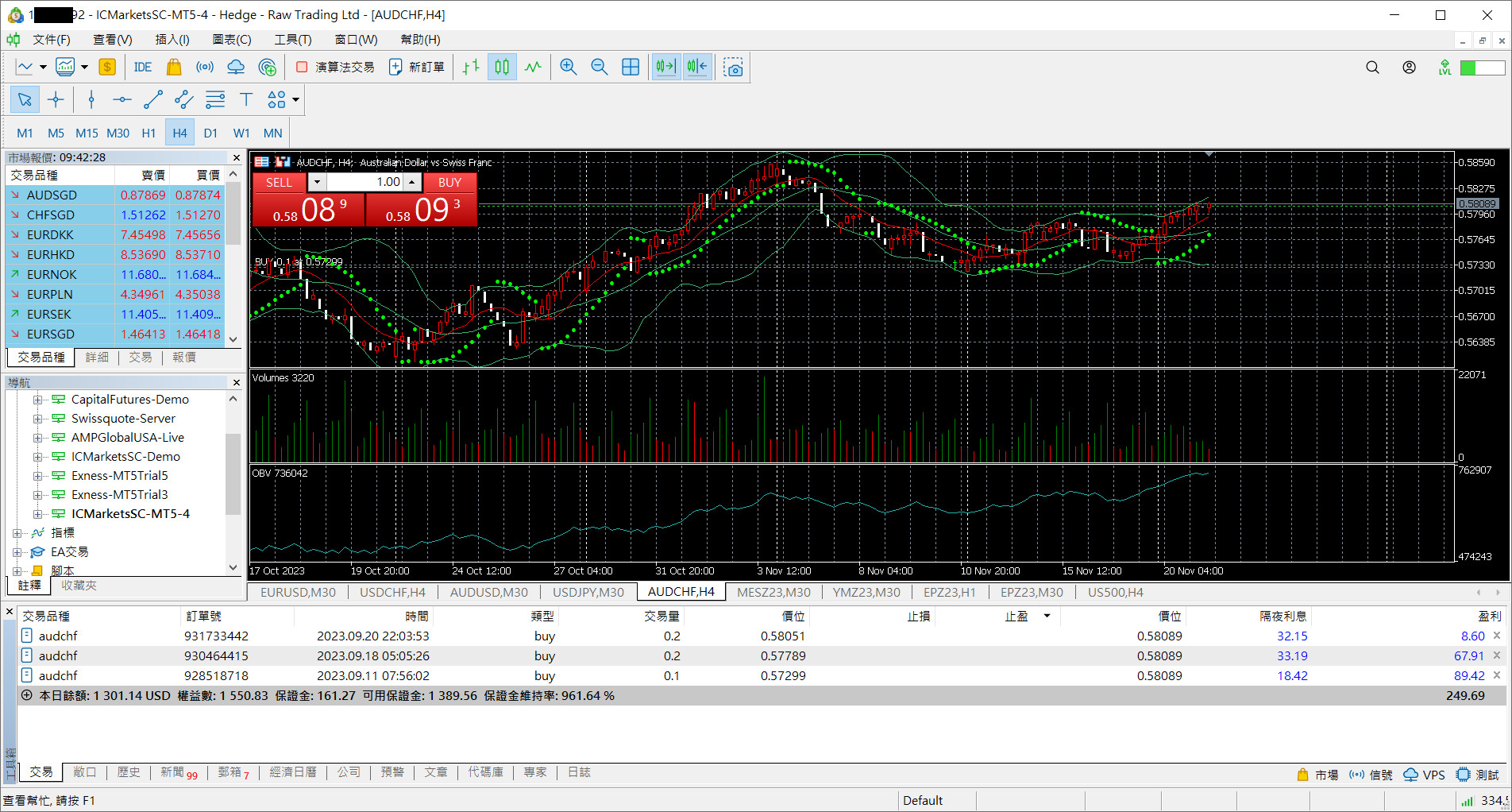Click the SELL one-click trading button
1512x812 pixels.
coord(280,182)
